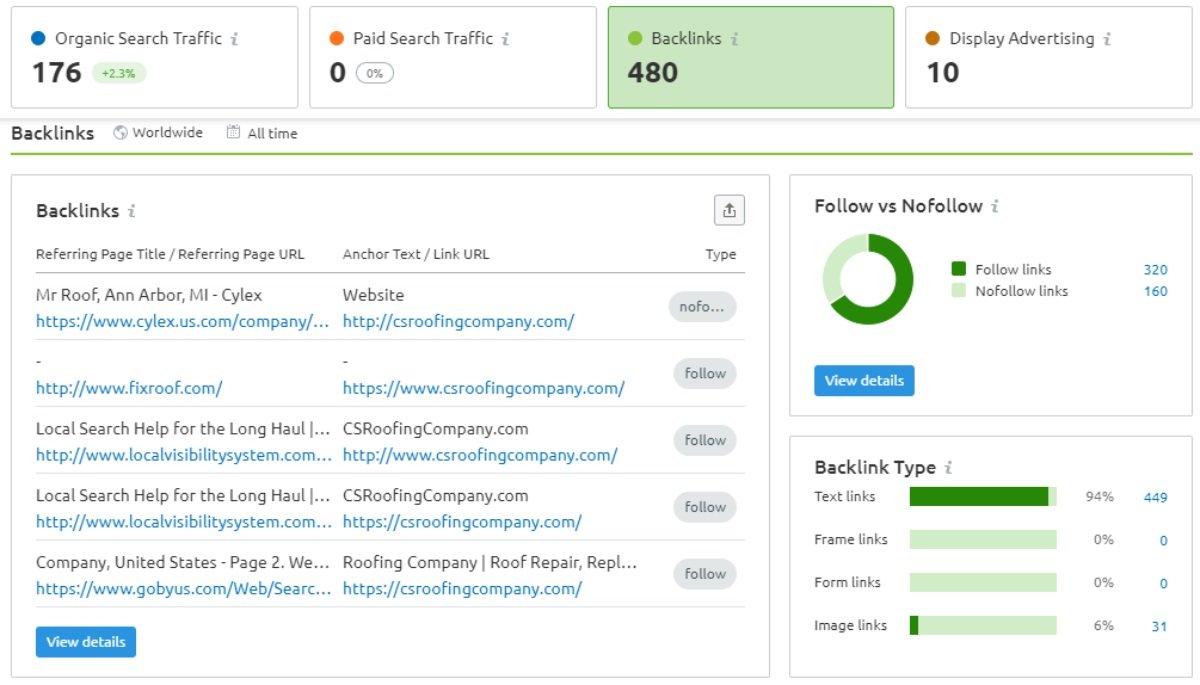Select the Paid Search Traffic card

click(x=452, y=57)
